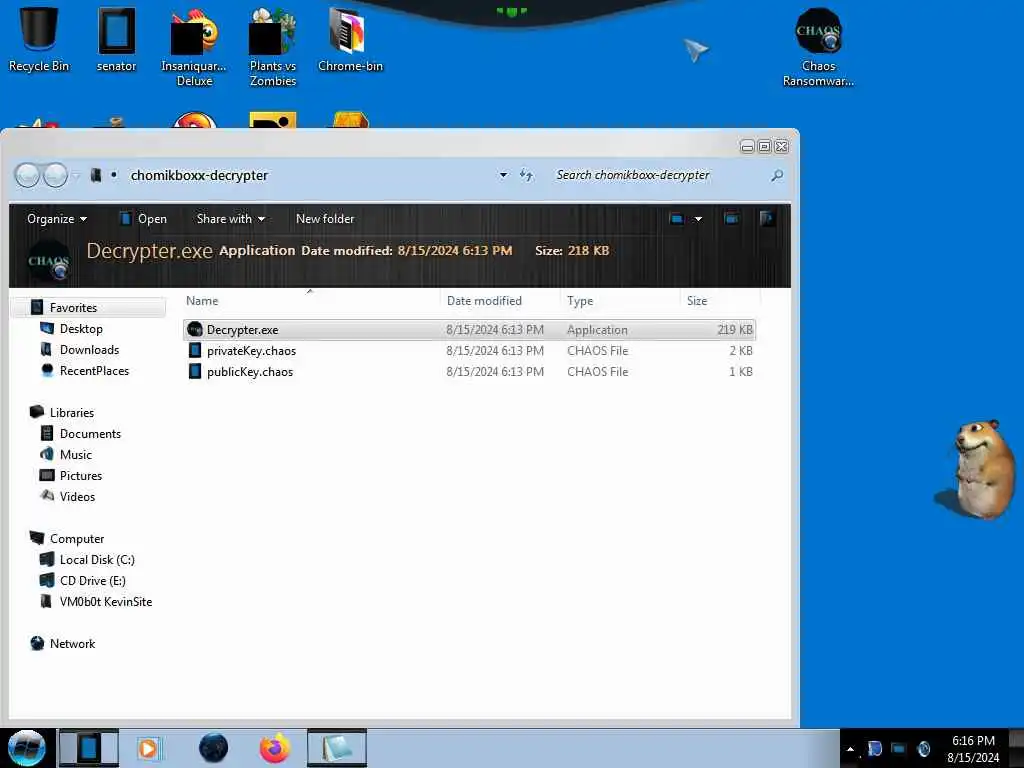This screenshot has height=768, width=1024.
Task: Click the network tray icon
Action: click(x=899, y=748)
